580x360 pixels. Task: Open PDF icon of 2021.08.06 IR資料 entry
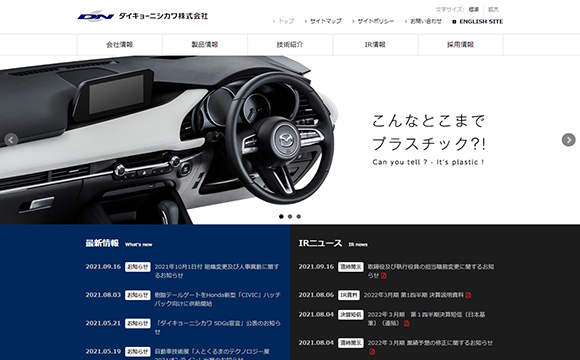coord(468,295)
